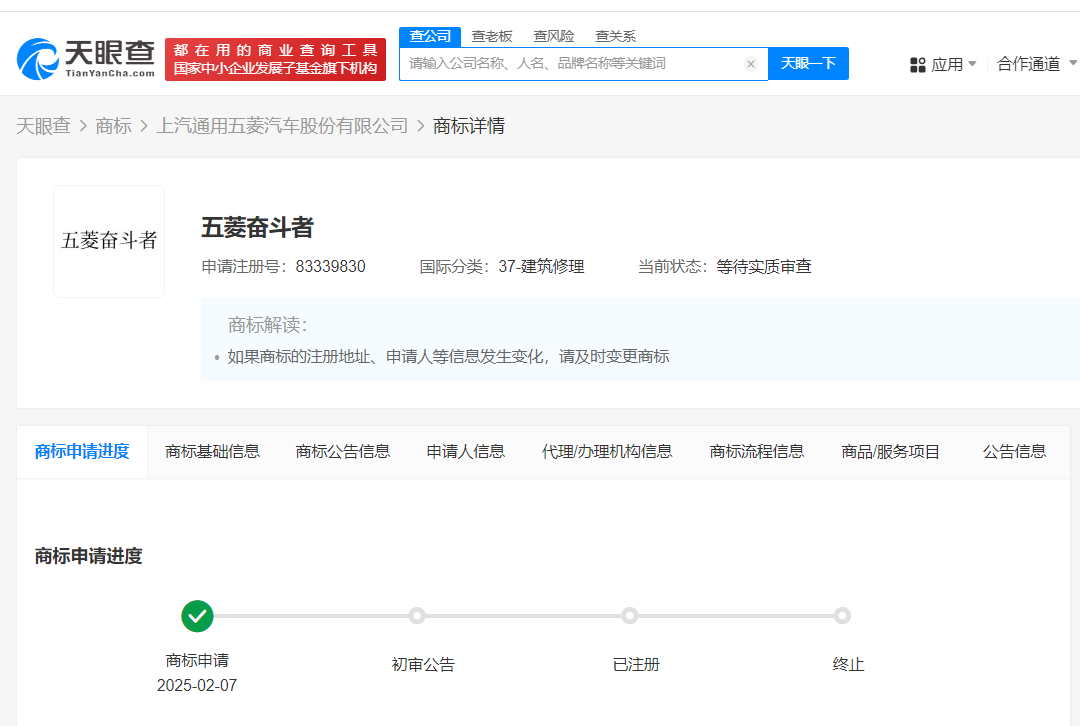The height and width of the screenshot is (726, 1080).
Task: Click the red promotional banner
Action: (x=275, y=59)
